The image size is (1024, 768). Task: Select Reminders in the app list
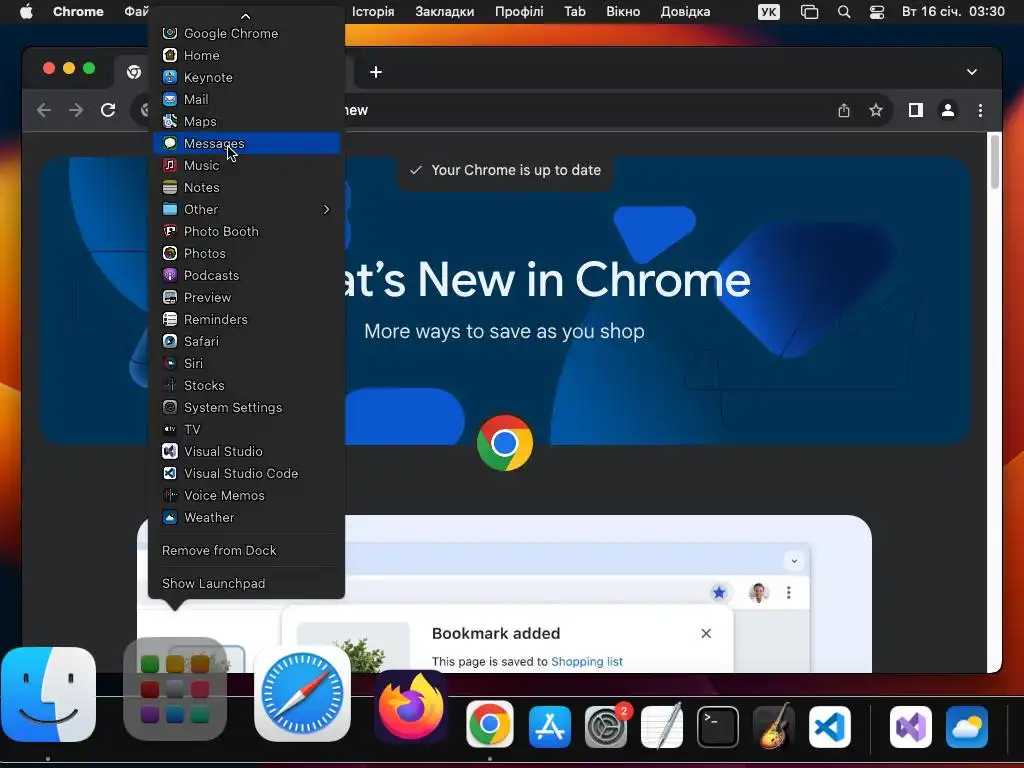coord(247,319)
